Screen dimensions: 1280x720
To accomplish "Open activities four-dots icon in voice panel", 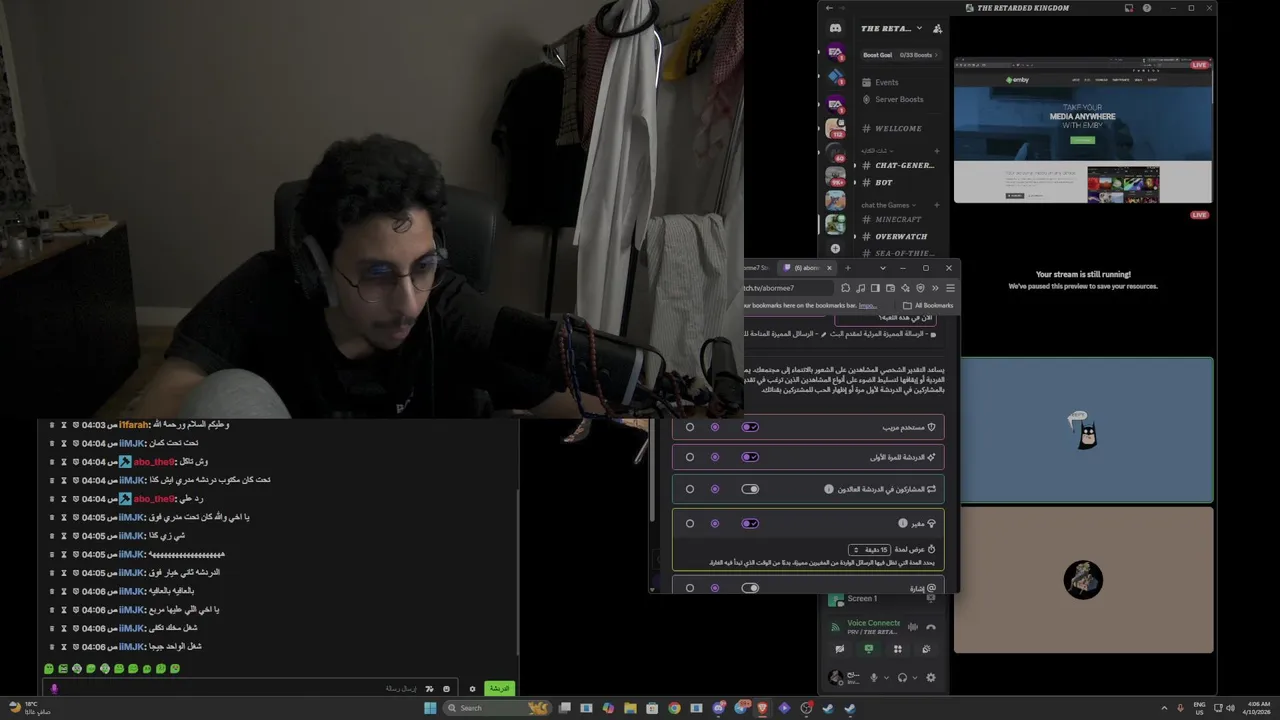I will (897, 649).
